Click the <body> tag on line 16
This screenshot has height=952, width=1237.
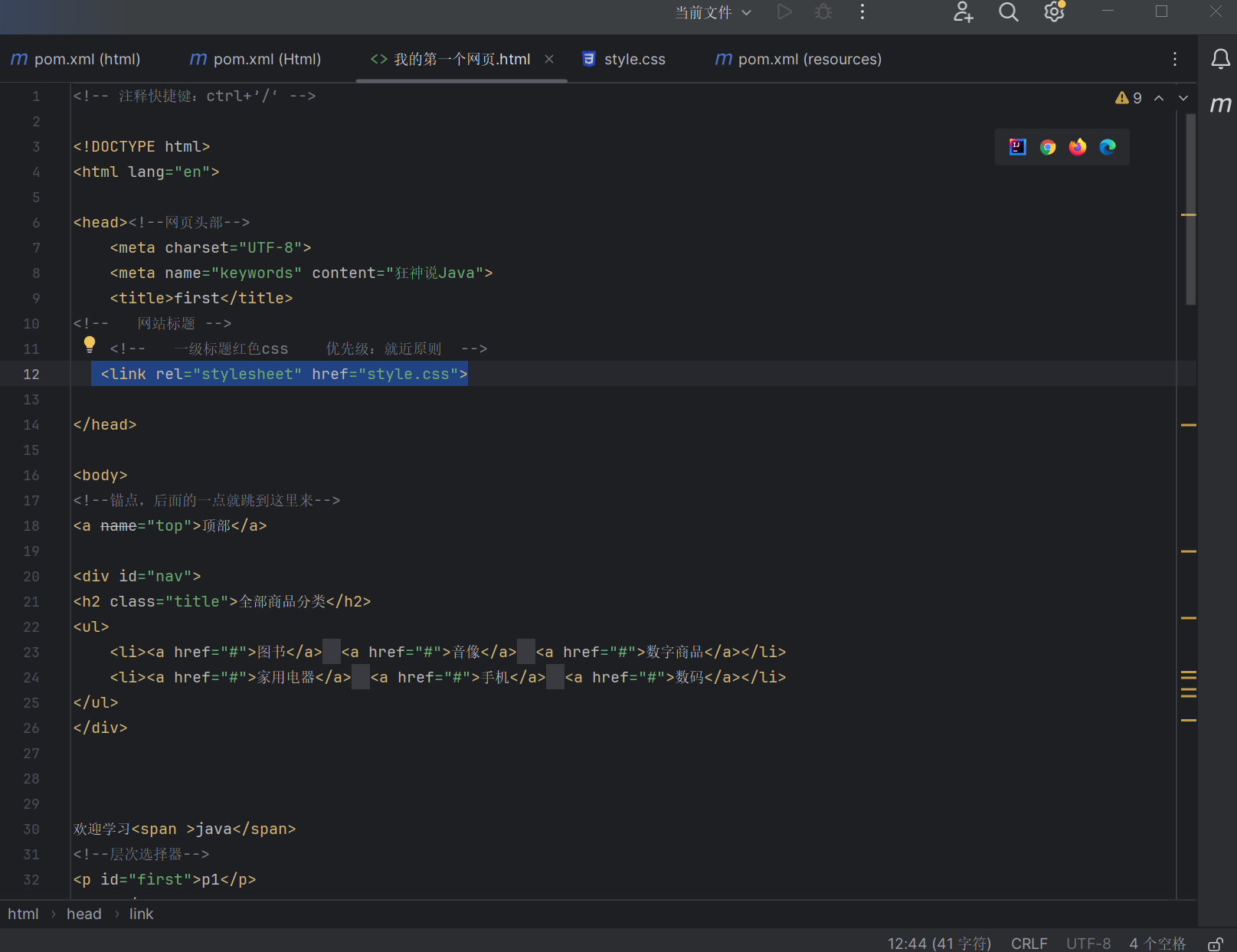point(100,475)
